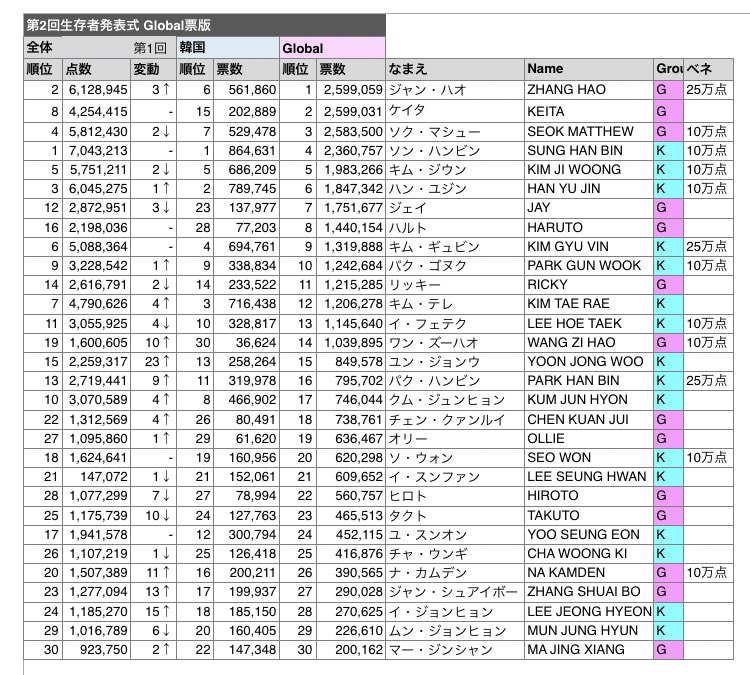Click the cell 'ZHANG SHUAI BO'
This screenshot has height=675, width=750.
point(589,592)
